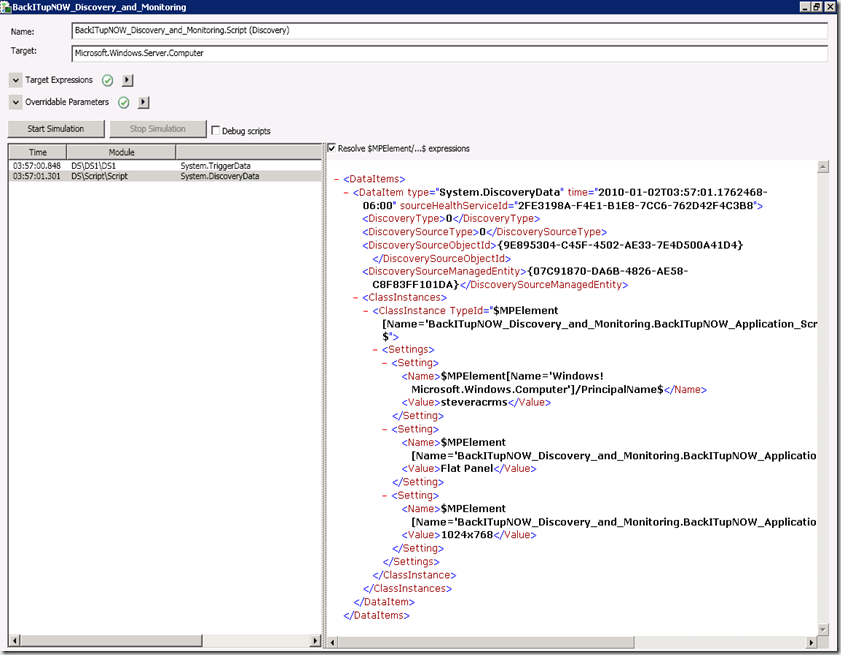The height and width of the screenshot is (655, 841).
Task: Click the arrow button next to Target Expressions
Action: [x=127, y=80]
